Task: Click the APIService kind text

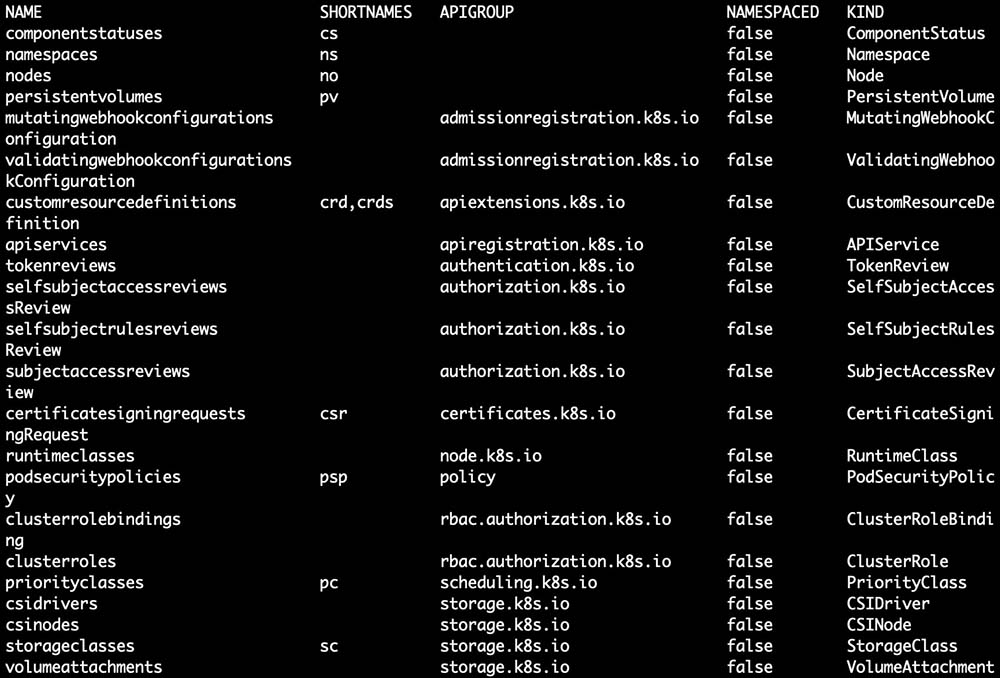Action: (x=893, y=244)
